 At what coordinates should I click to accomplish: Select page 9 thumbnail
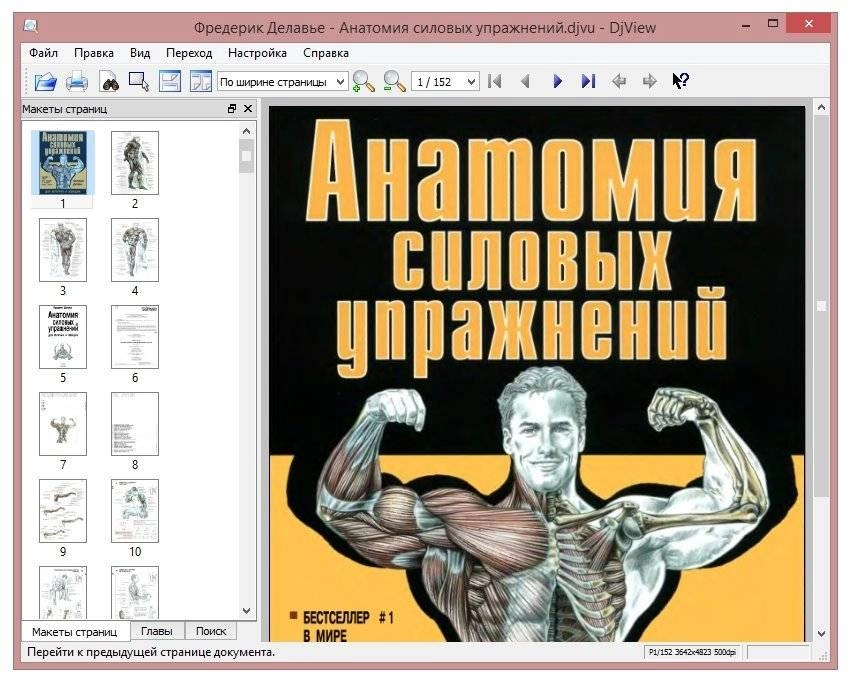click(x=63, y=511)
